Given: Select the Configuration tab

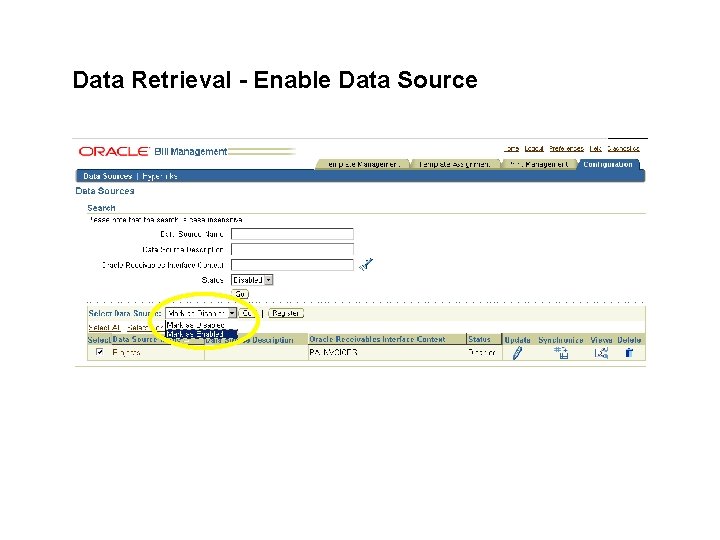Looking at the screenshot, I should (608, 164).
